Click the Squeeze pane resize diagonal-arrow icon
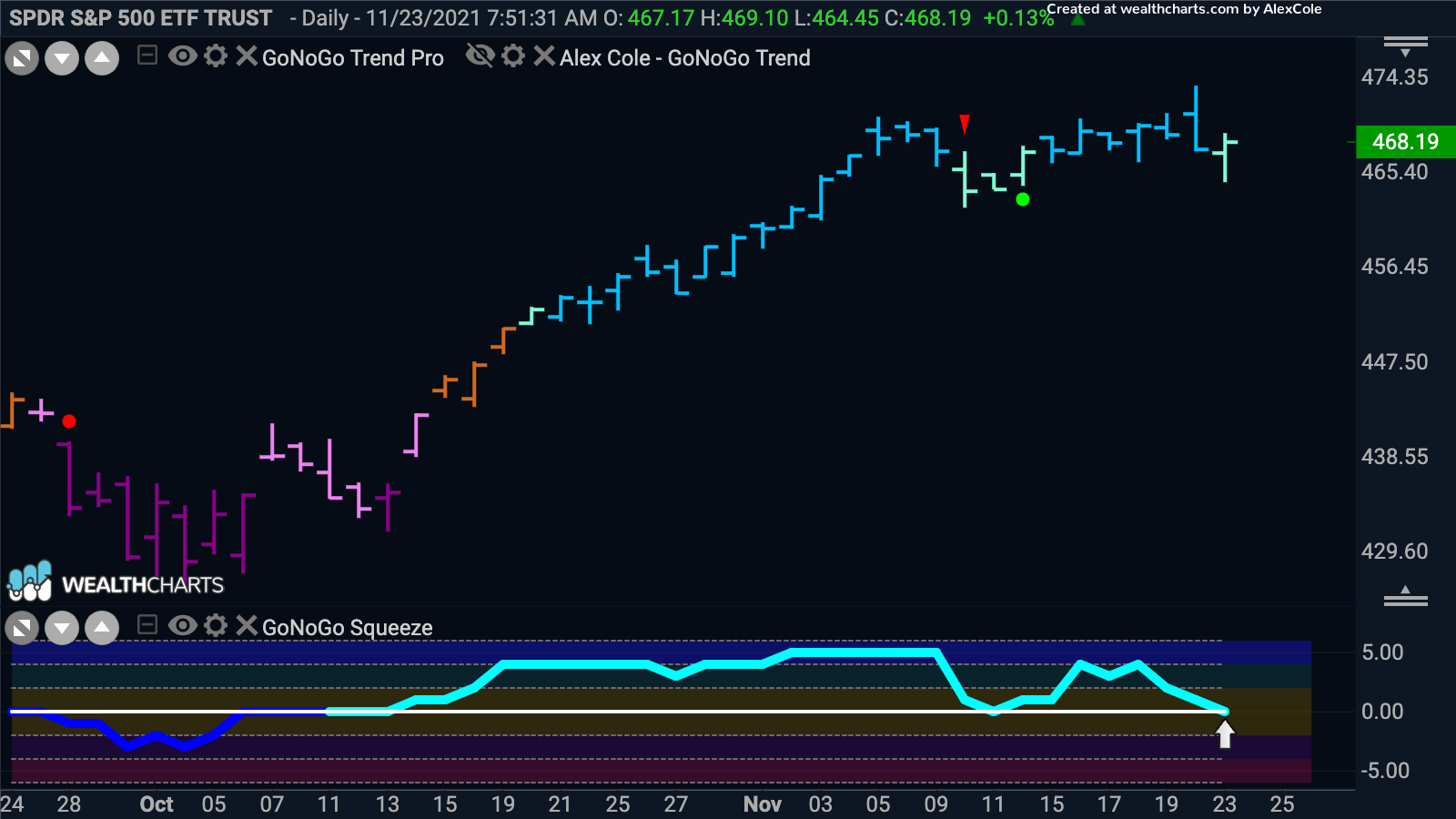Screen dimensions: 1456x819 [x=22, y=628]
